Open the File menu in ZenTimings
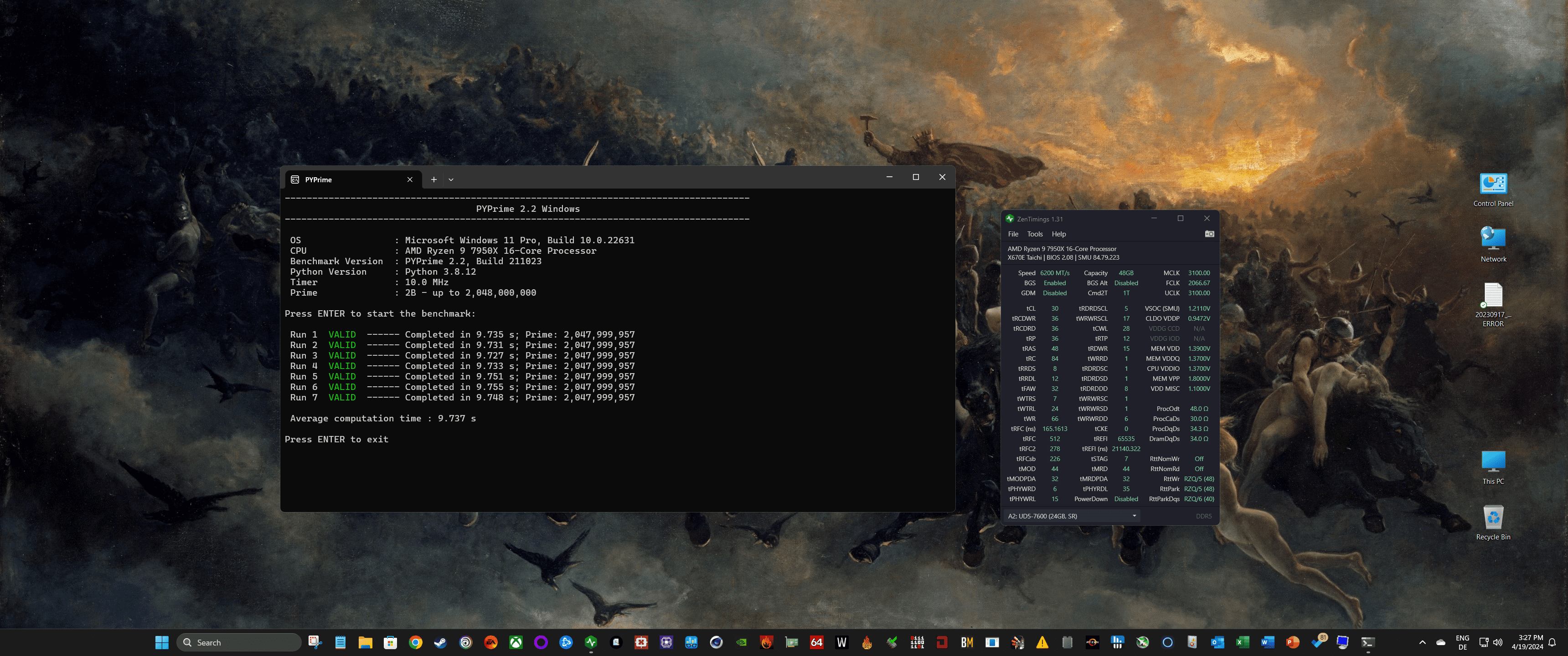The height and width of the screenshot is (656, 1568). (x=1013, y=234)
